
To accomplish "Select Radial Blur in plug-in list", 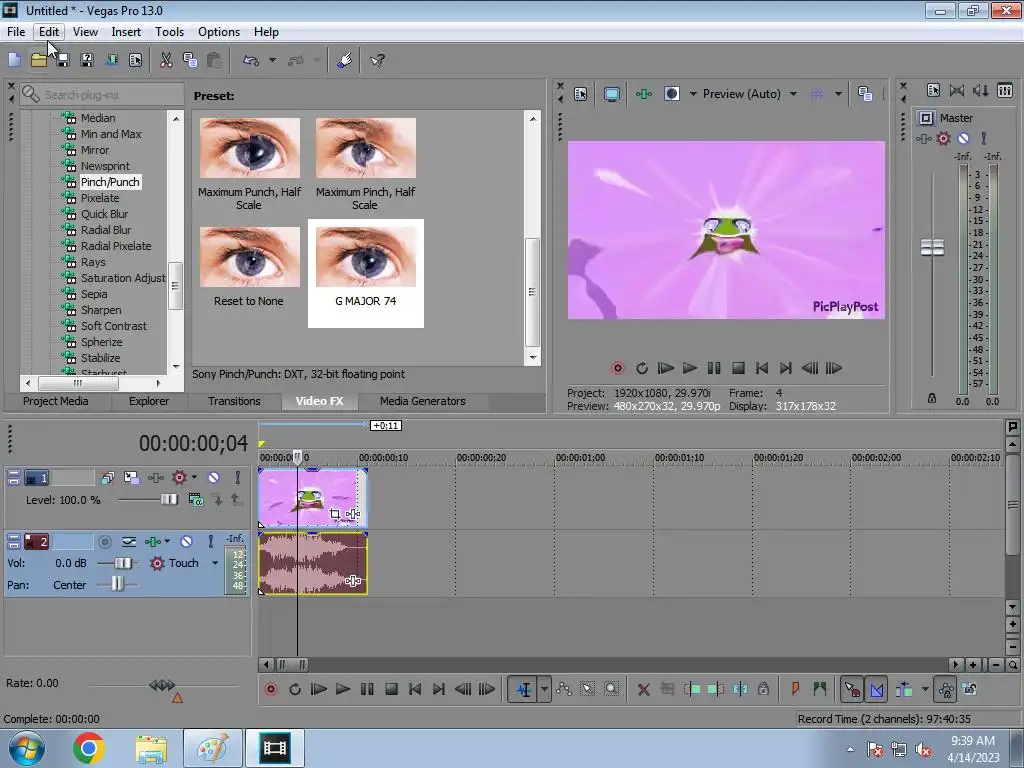I will (x=106, y=230).
